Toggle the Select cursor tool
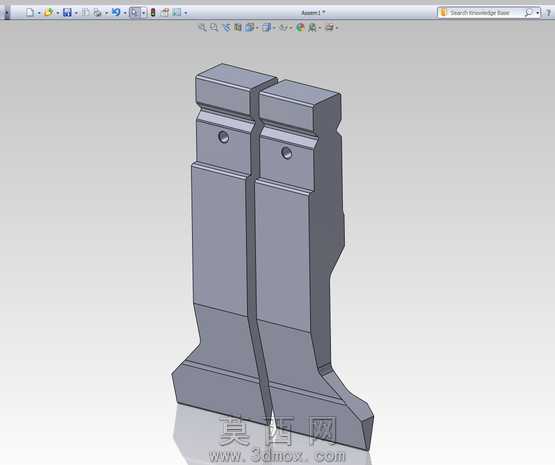Viewport: 555px width, 465px height. [x=135, y=13]
